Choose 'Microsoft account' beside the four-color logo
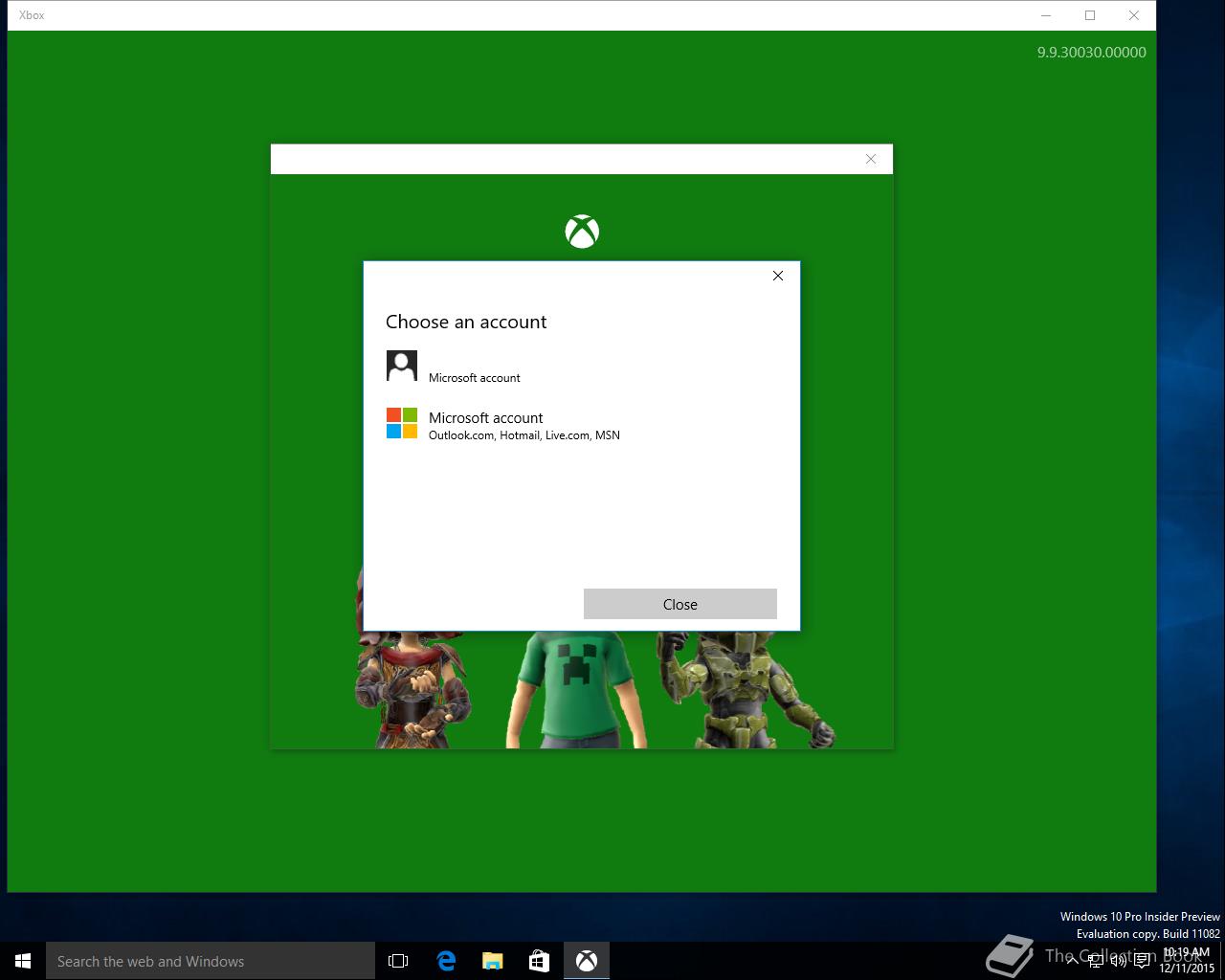Viewport: 1225px width, 980px height. tap(486, 417)
